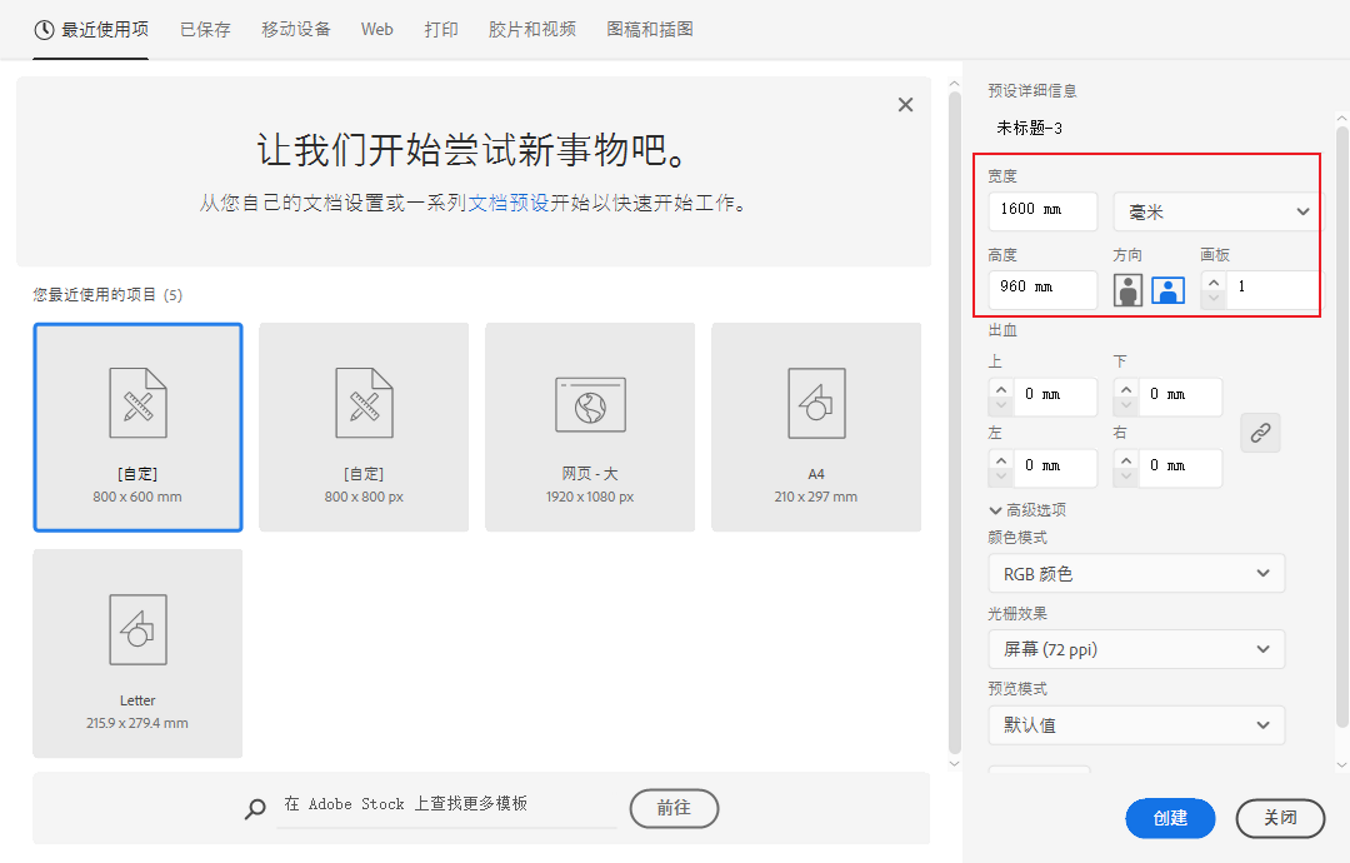Open the 最近使用项 tab

(x=91, y=30)
